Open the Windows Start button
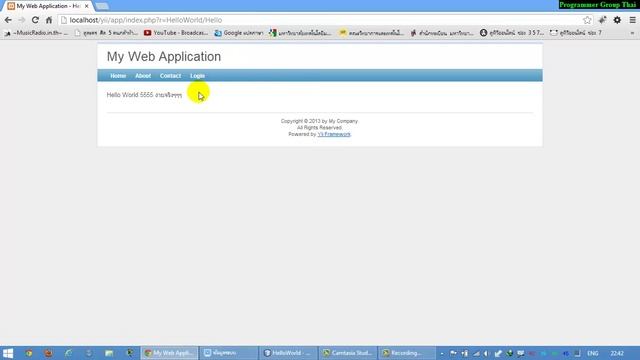The height and width of the screenshot is (360, 640). coord(8,353)
